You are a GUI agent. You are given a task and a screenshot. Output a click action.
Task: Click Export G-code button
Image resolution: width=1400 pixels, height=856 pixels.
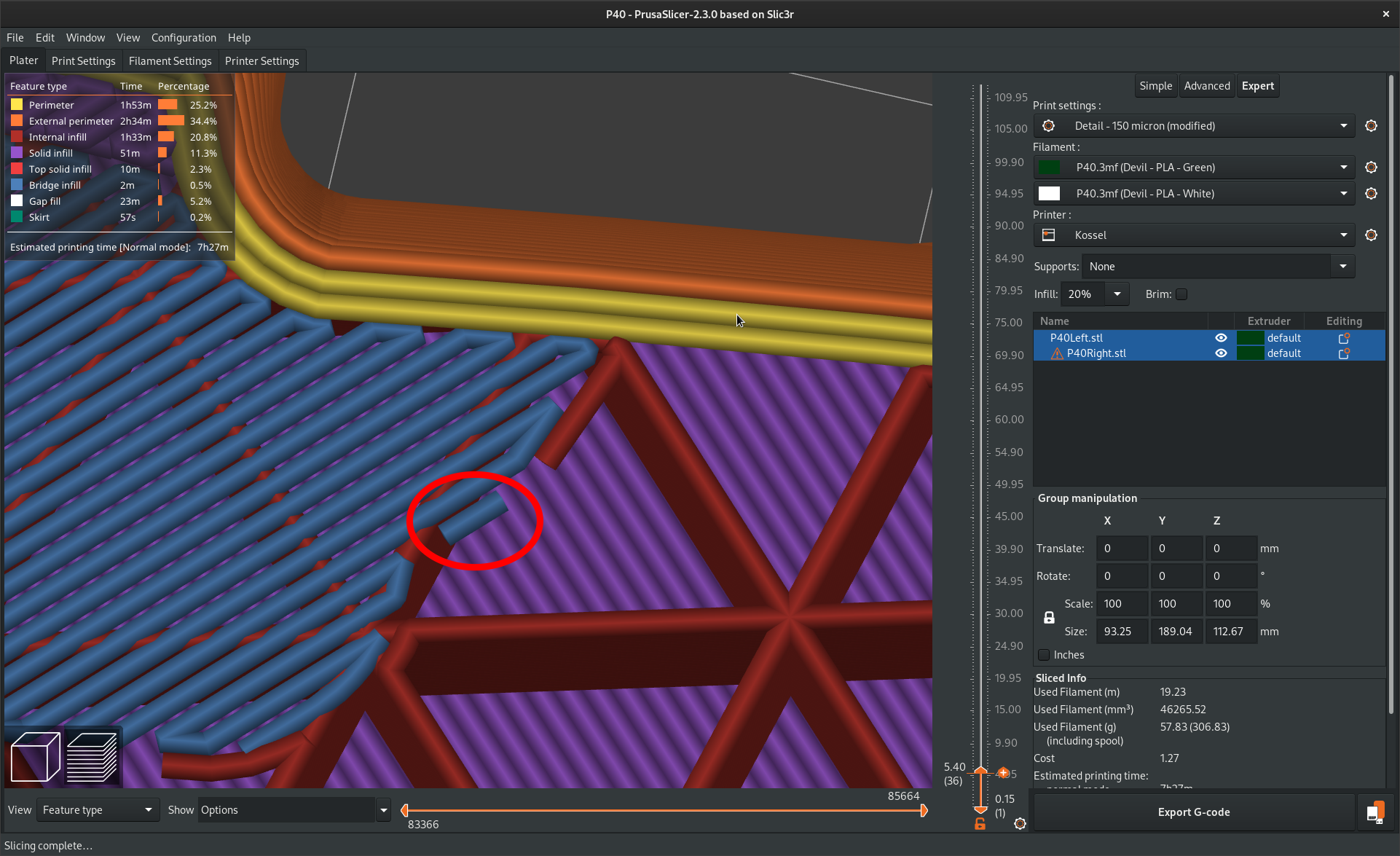[1193, 812]
